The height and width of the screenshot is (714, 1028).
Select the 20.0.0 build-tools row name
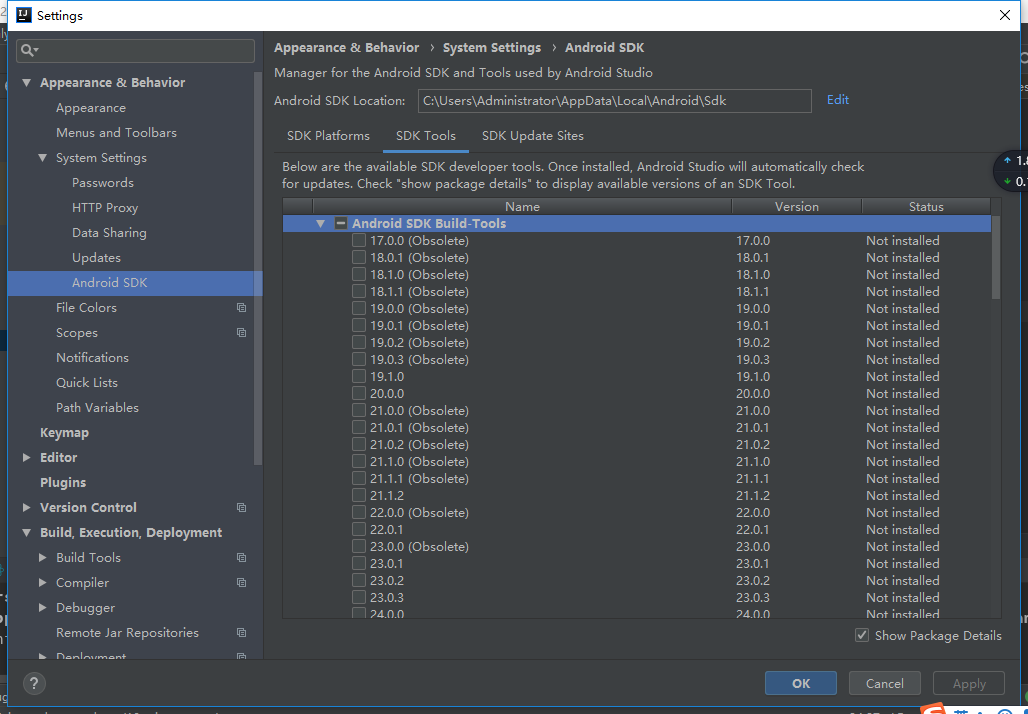pyautogui.click(x=387, y=393)
